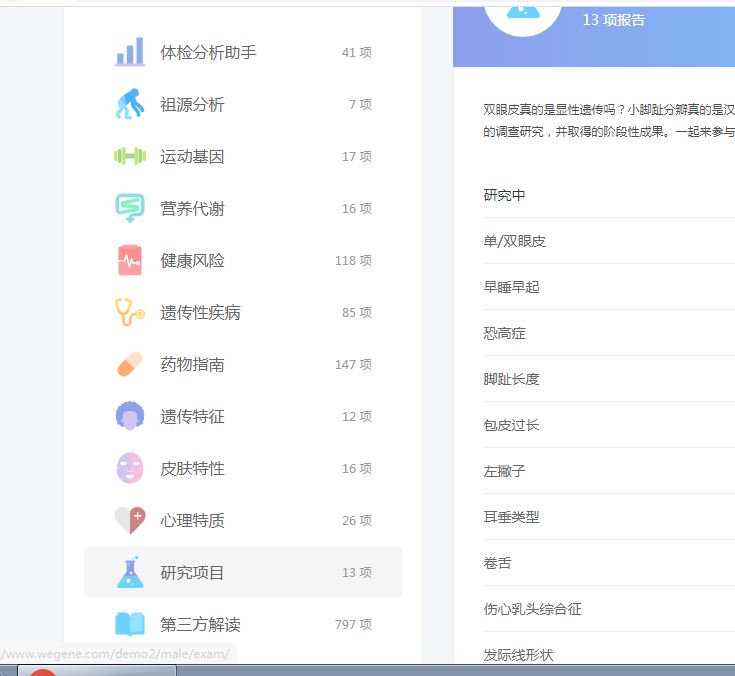Click the 7 项 count beside 祖源分析
The image size is (735, 676).
point(360,104)
